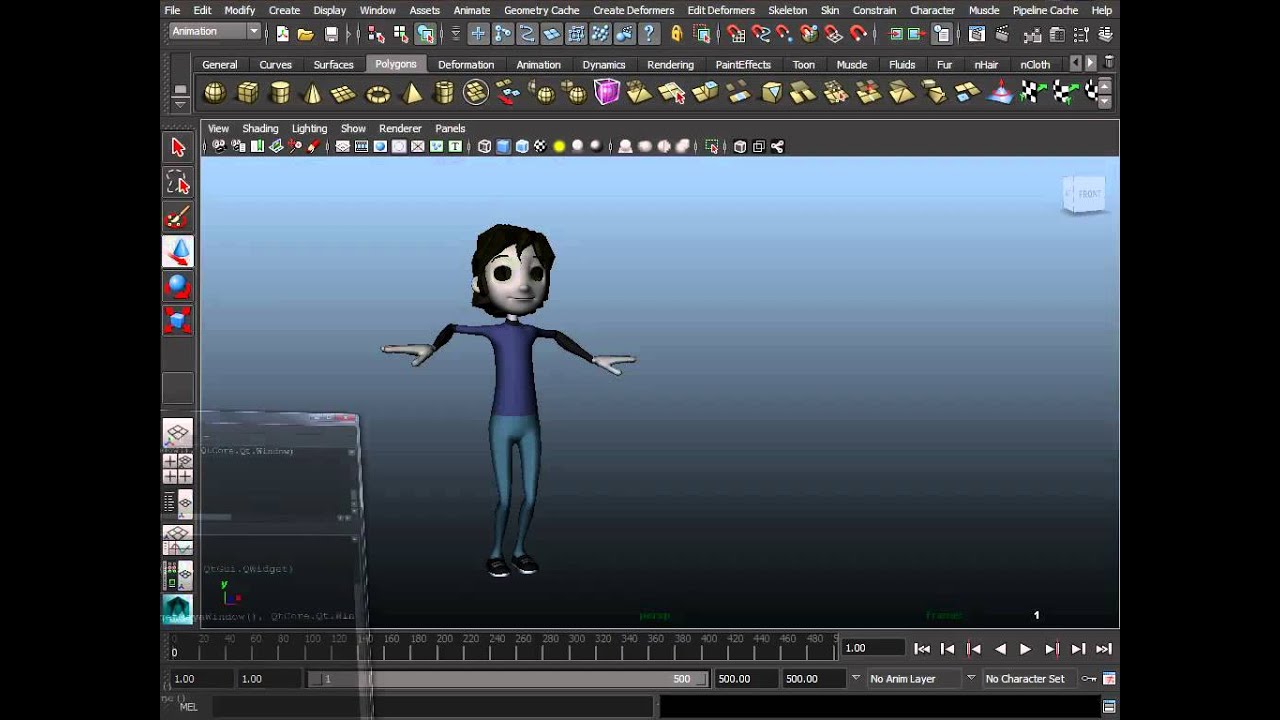Select the arrow Select tool in toolbox

(x=178, y=148)
